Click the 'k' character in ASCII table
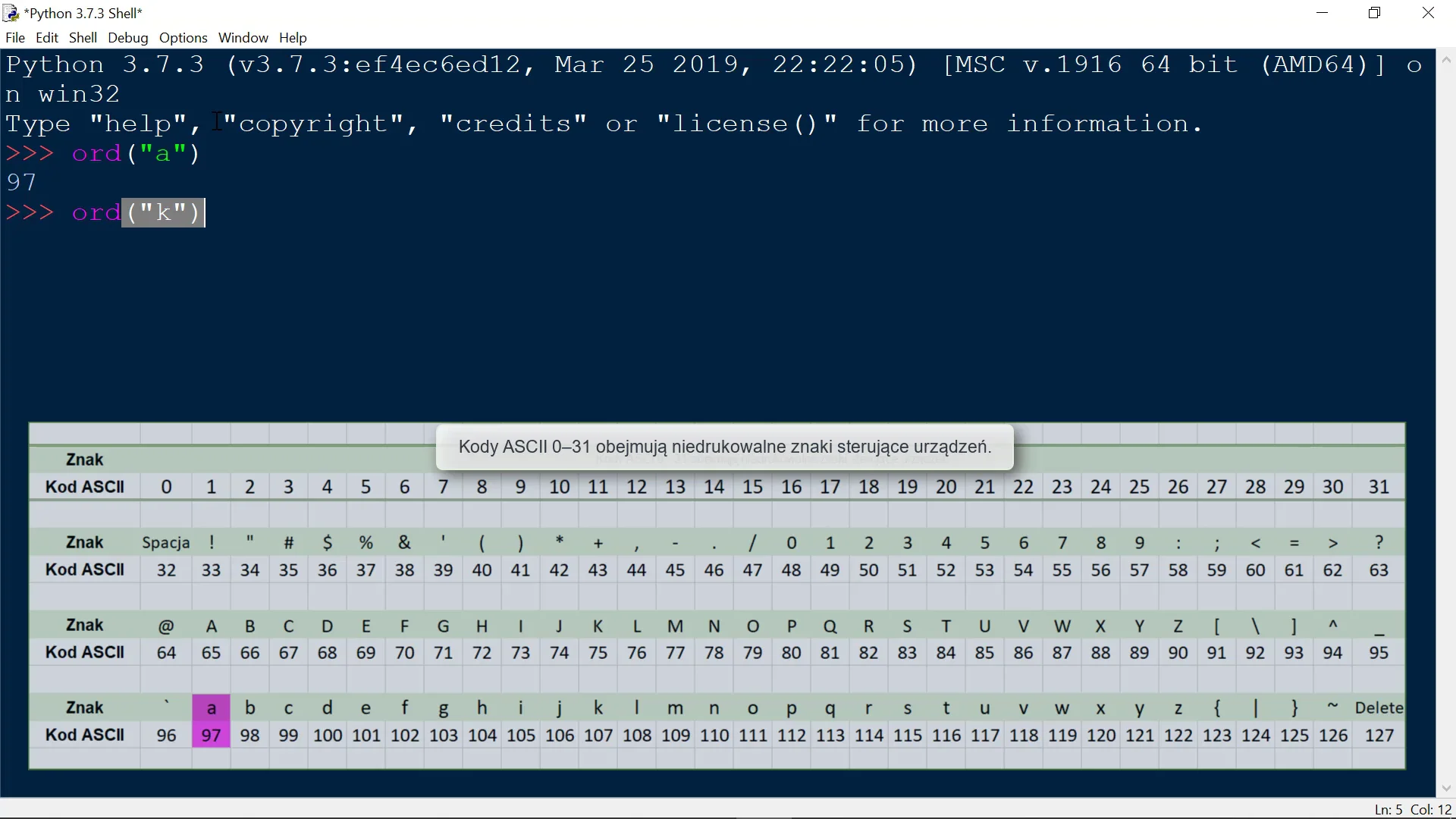This screenshot has height=819, width=1456. coord(598,708)
